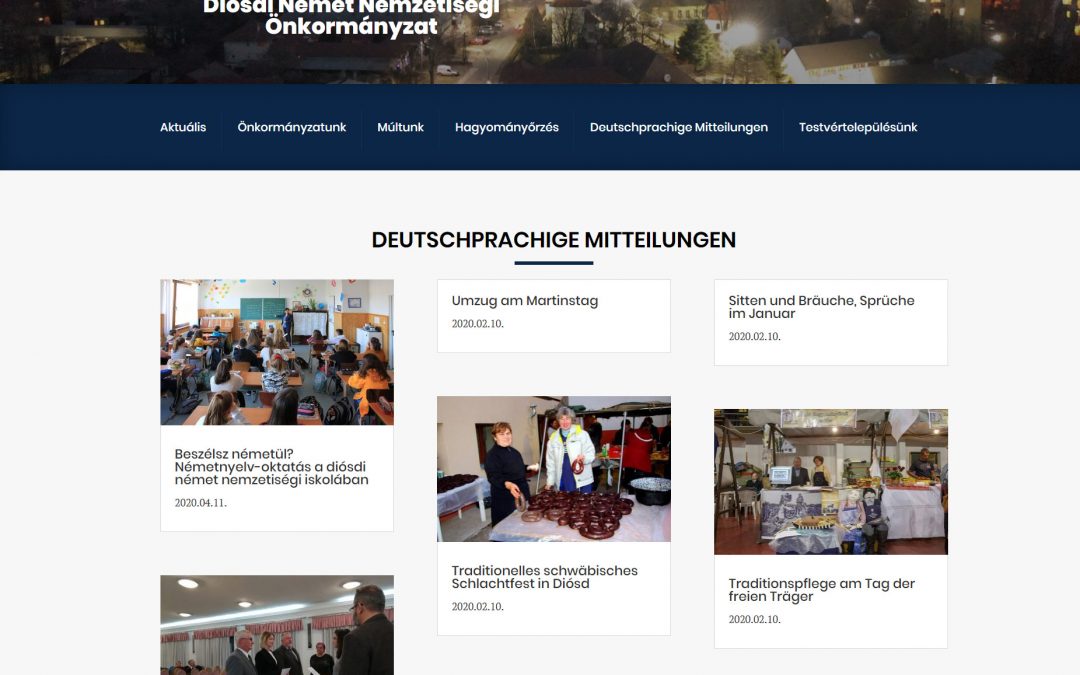Click the meeting hall photo thumbnail
This screenshot has height=675, width=1080.
click(x=277, y=625)
